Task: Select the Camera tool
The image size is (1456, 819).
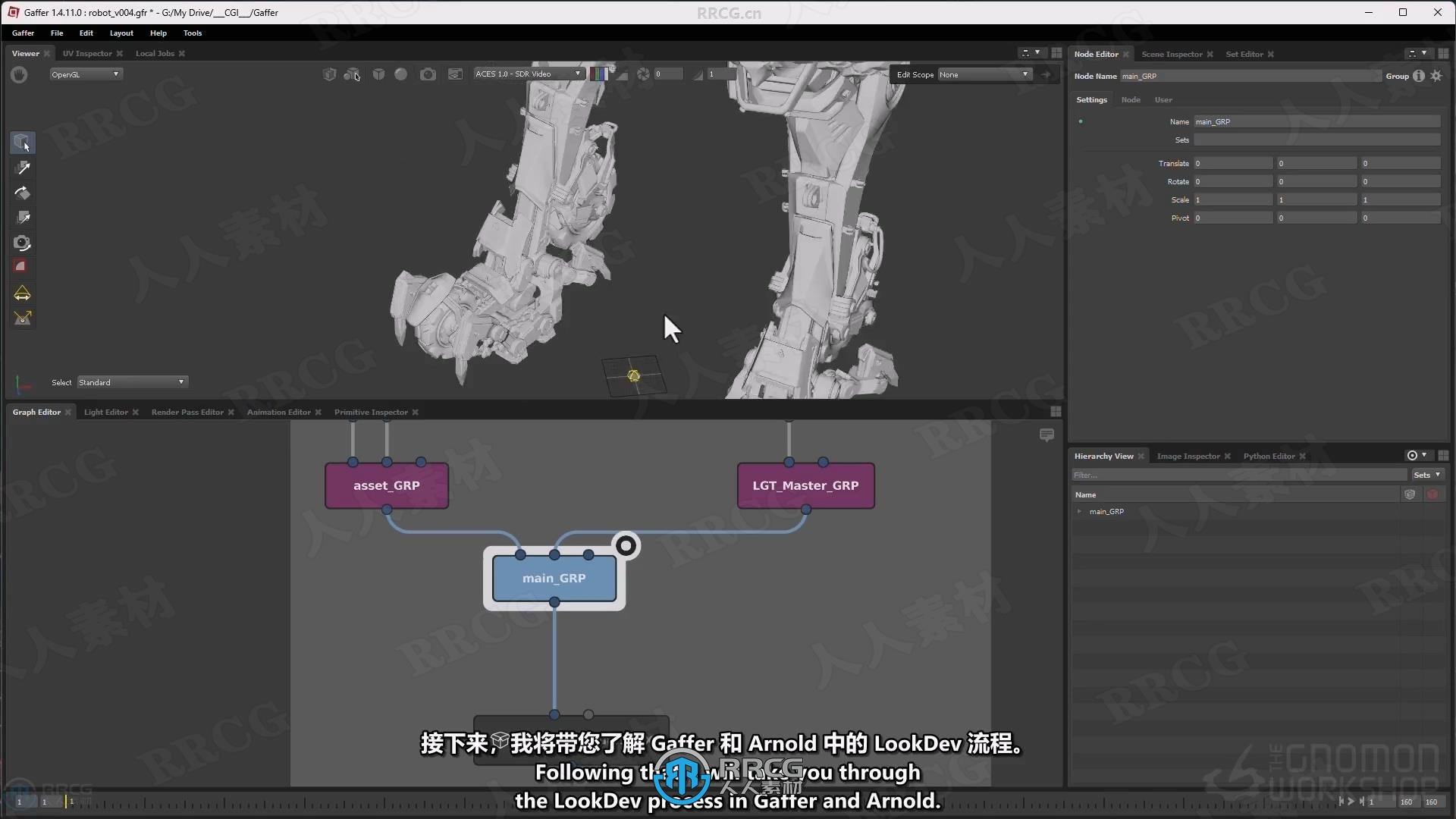Action: 23,243
